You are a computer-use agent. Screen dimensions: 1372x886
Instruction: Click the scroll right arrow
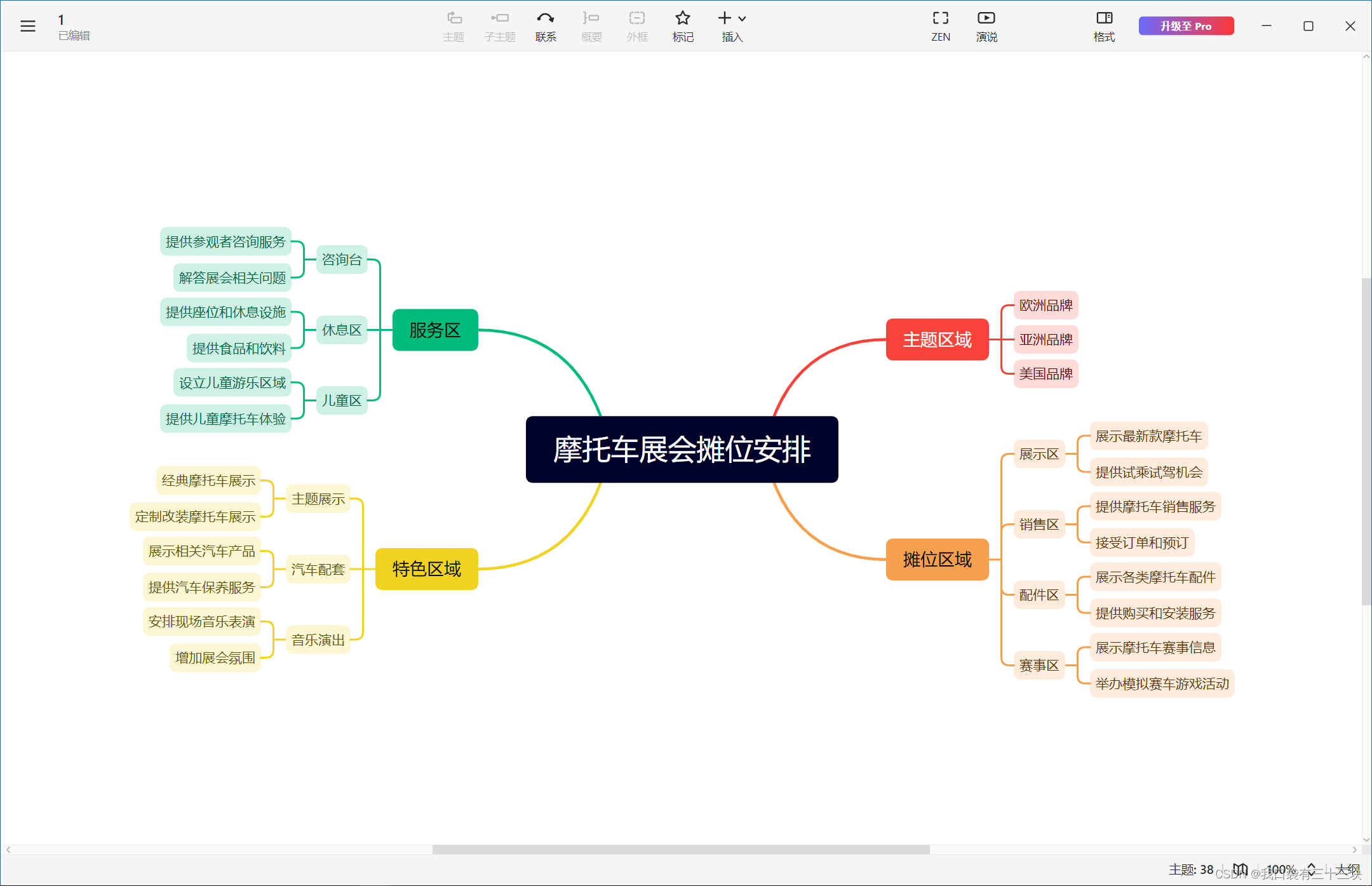pyautogui.click(x=1355, y=849)
